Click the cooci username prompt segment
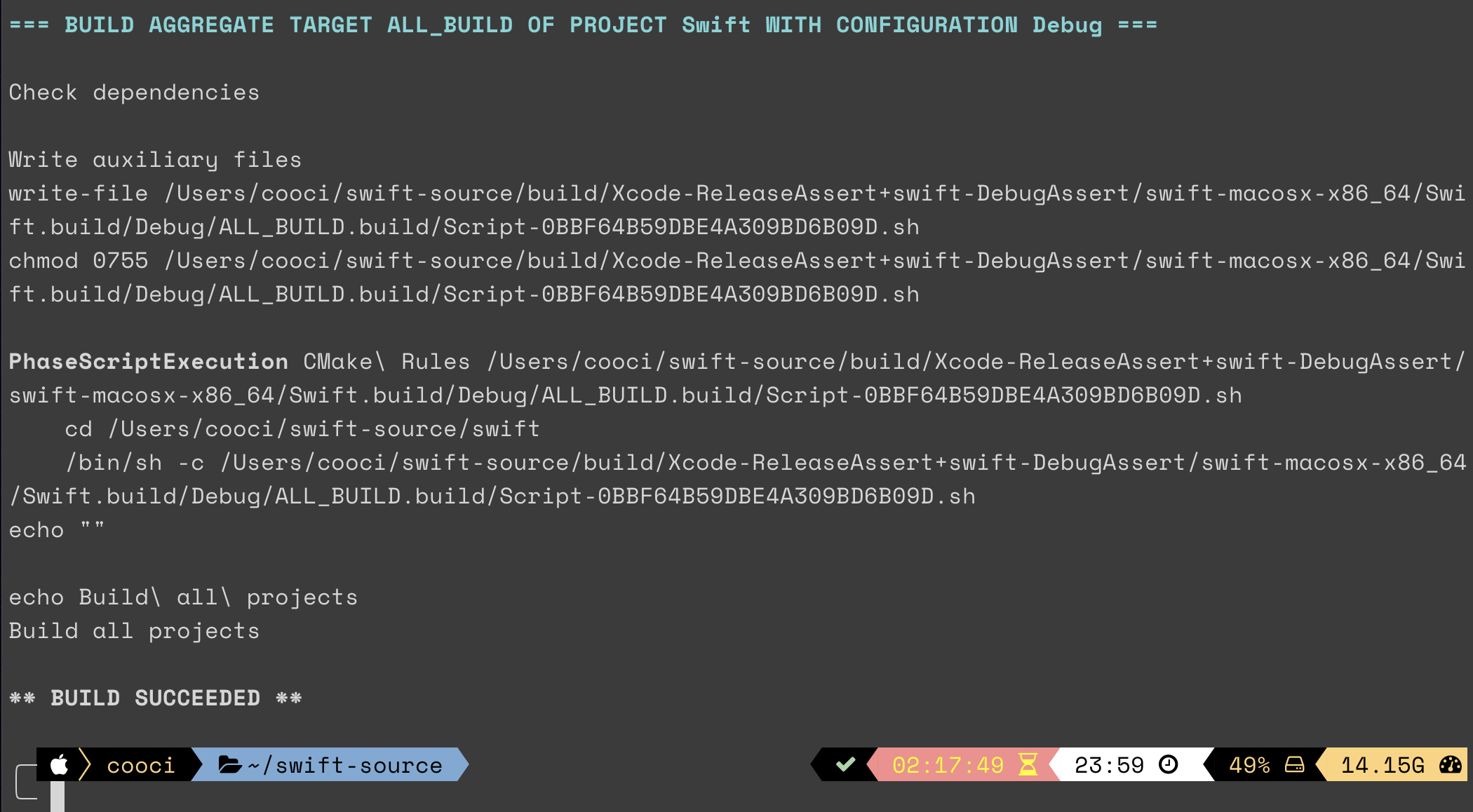This screenshot has width=1473, height=812. 140,765
